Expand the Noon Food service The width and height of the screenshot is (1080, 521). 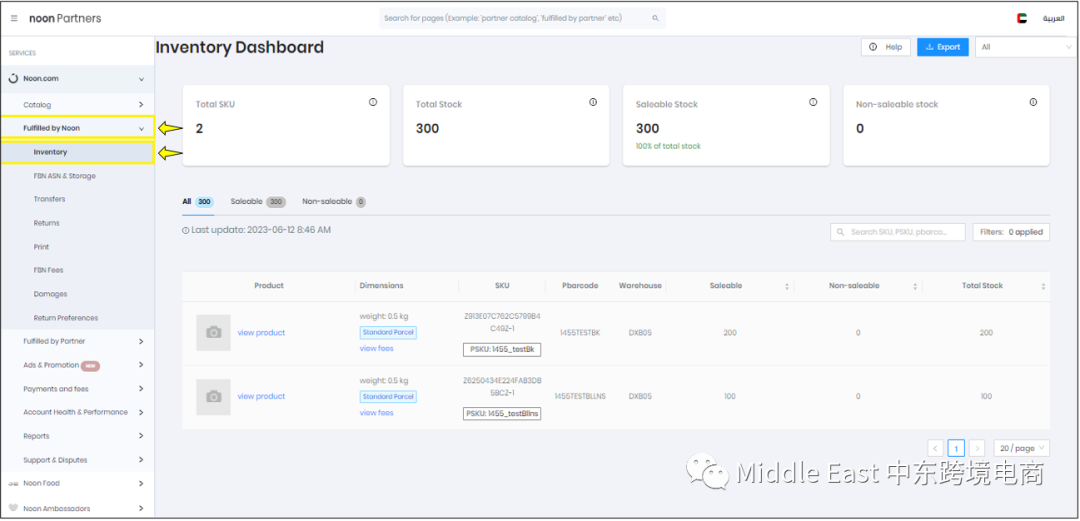pos(141,484)
